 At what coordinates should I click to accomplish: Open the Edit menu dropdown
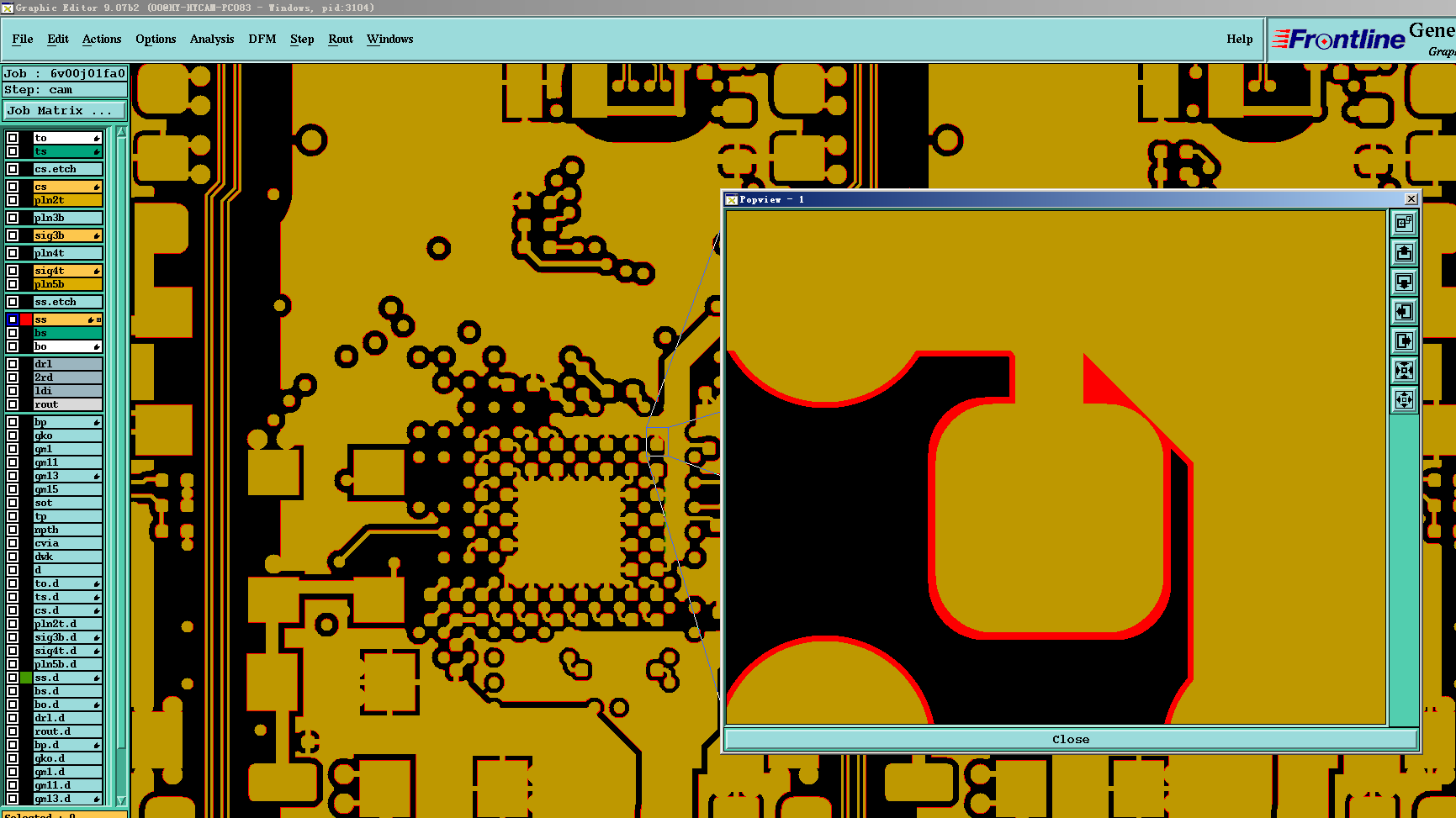pyautogui.click(x=58, y=39)
